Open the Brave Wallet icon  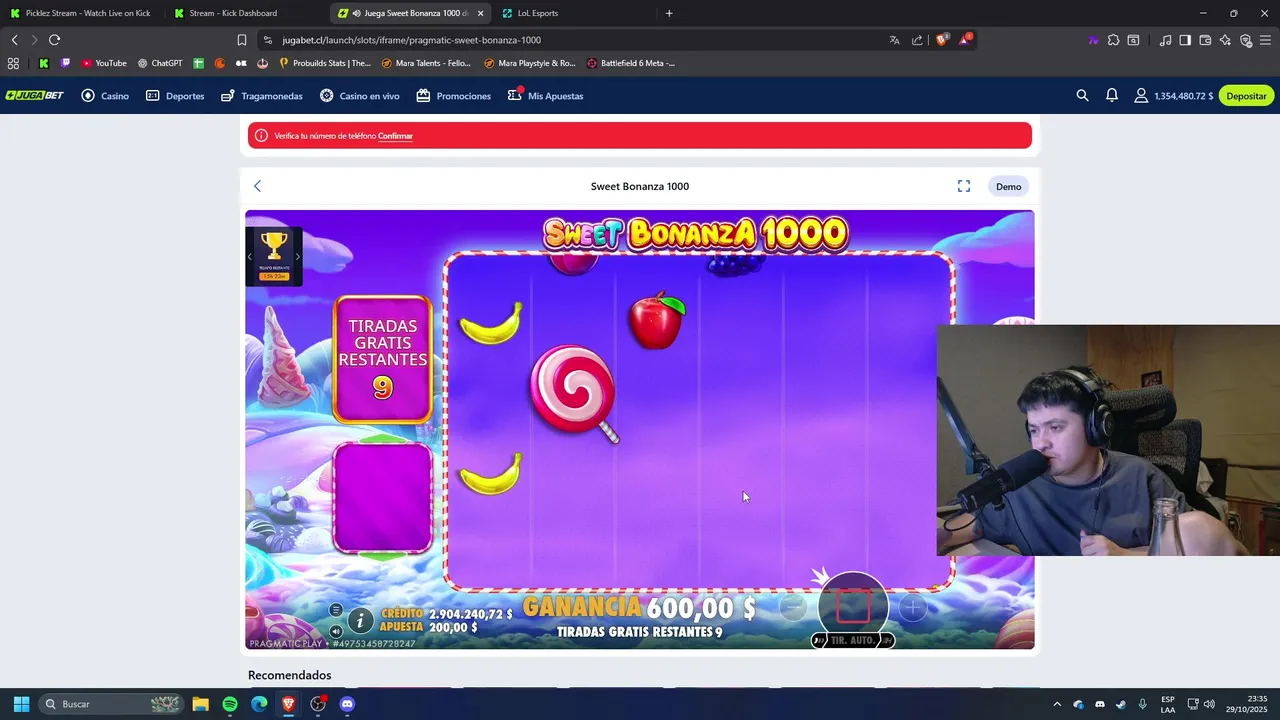point(1205,40)
